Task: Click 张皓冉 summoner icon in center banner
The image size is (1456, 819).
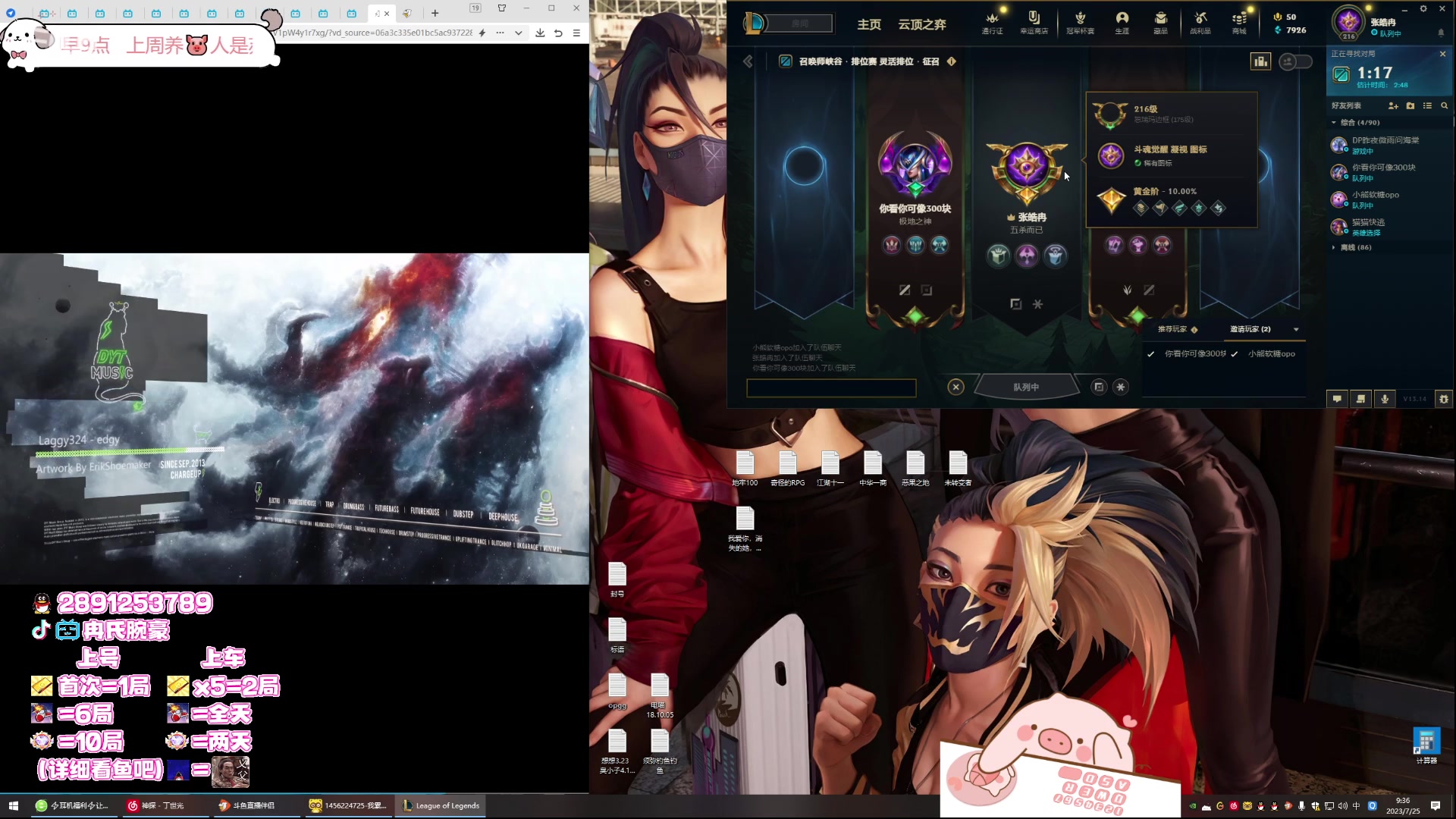Action: (x=1027, y=166)
